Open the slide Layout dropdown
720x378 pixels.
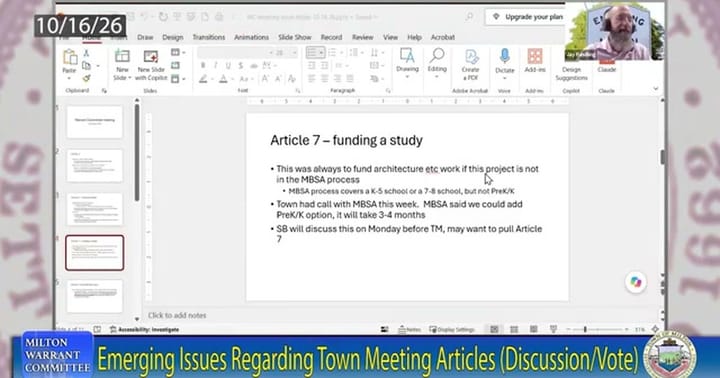coord(178,52)
